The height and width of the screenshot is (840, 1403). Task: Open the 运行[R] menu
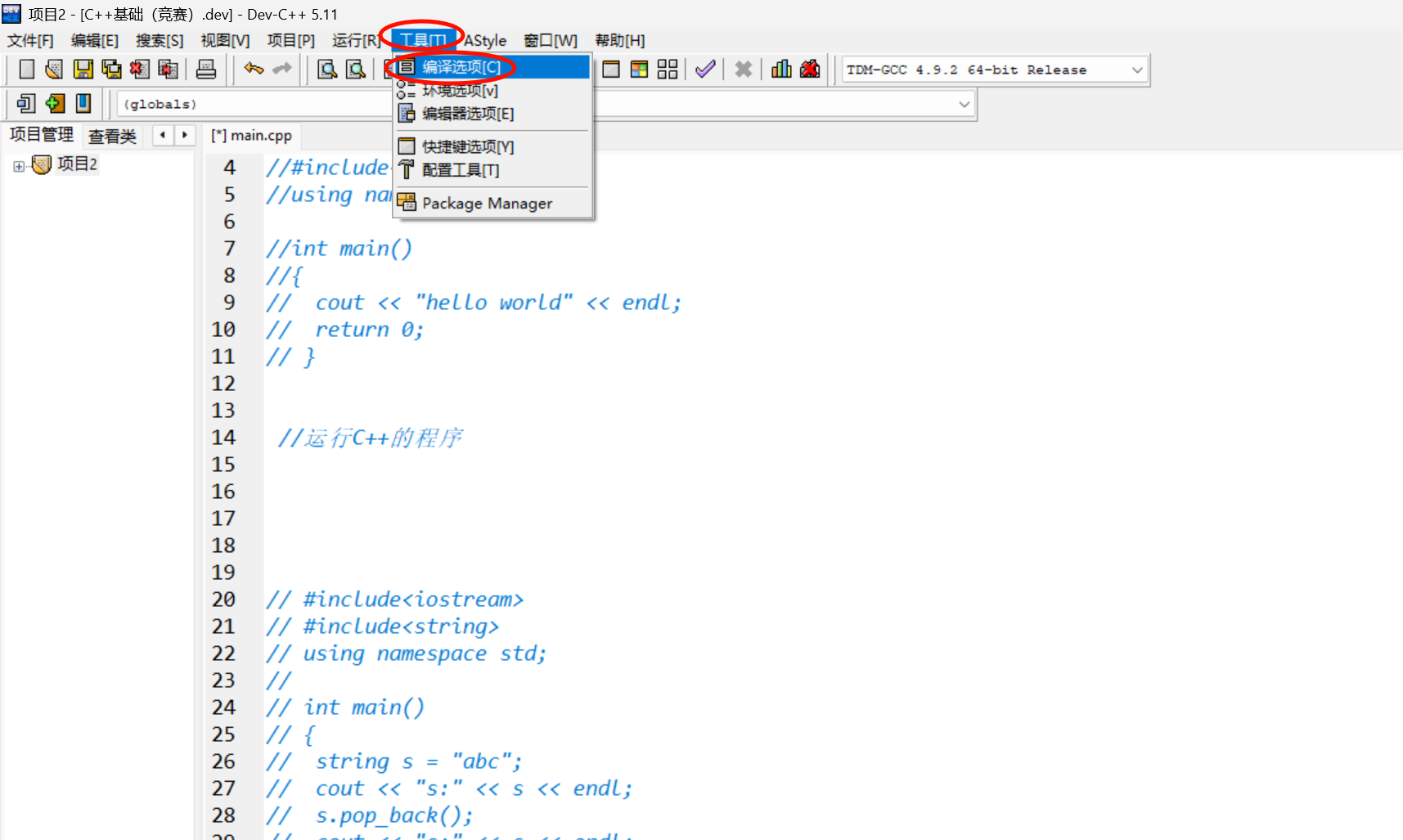click(x=357, y=40)
